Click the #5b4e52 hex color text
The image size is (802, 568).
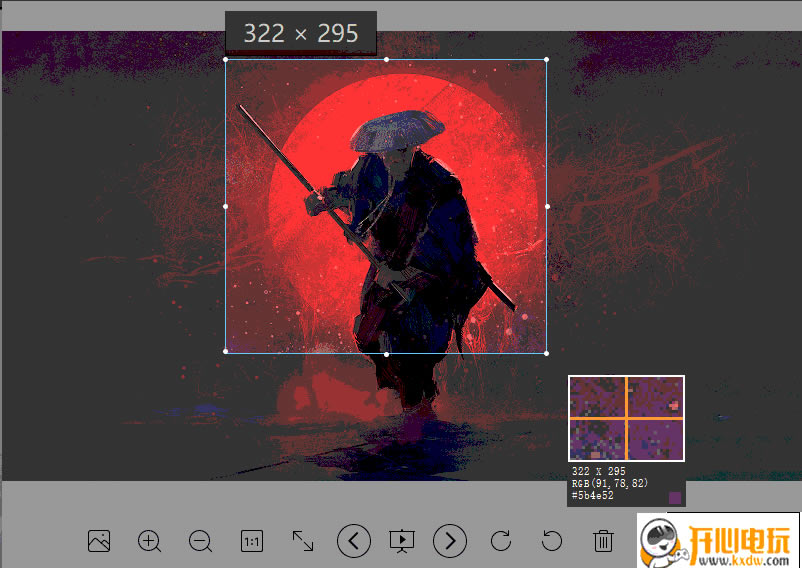pyautogui.click(x=592, y=495)
